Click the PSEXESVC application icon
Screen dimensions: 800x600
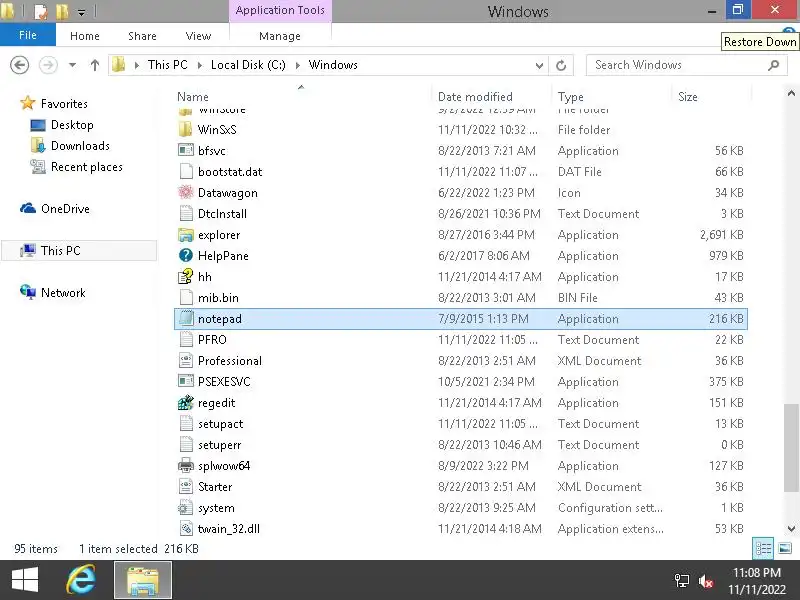coord(186,381)
